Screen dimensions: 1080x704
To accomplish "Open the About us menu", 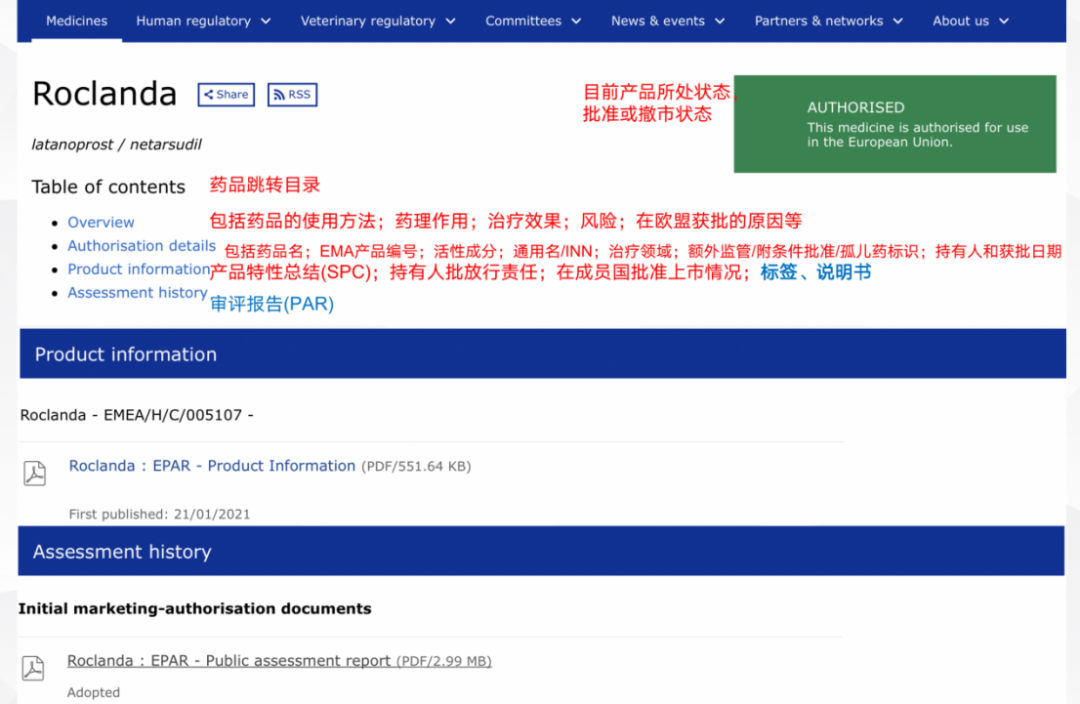I will click(x=960, y=21).
